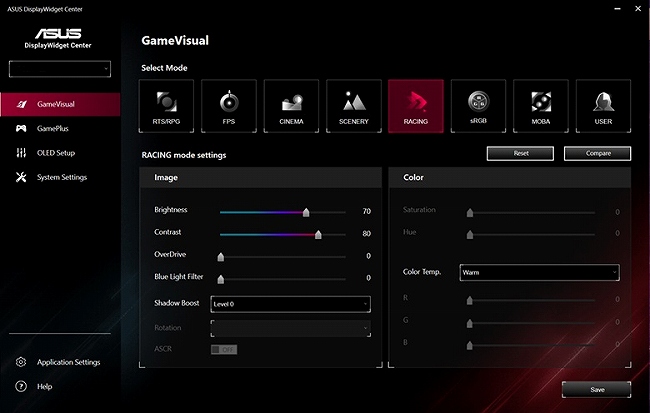Pick the SCENERY mode tile
Screen dimensions: 650x413
pos(353,106)
